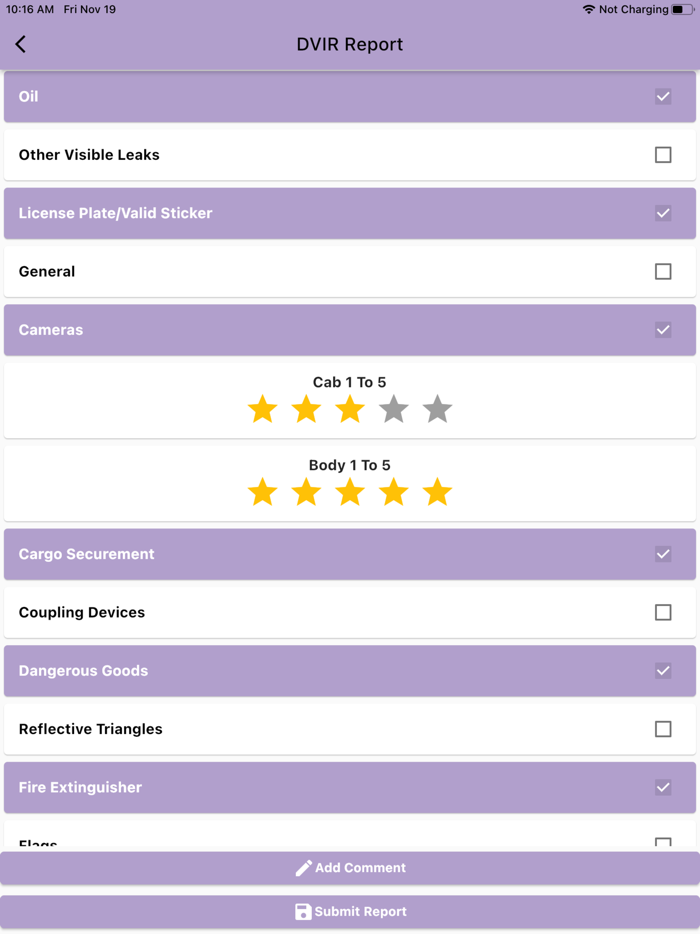Check the Reflective Triangles checkbox

663,729
